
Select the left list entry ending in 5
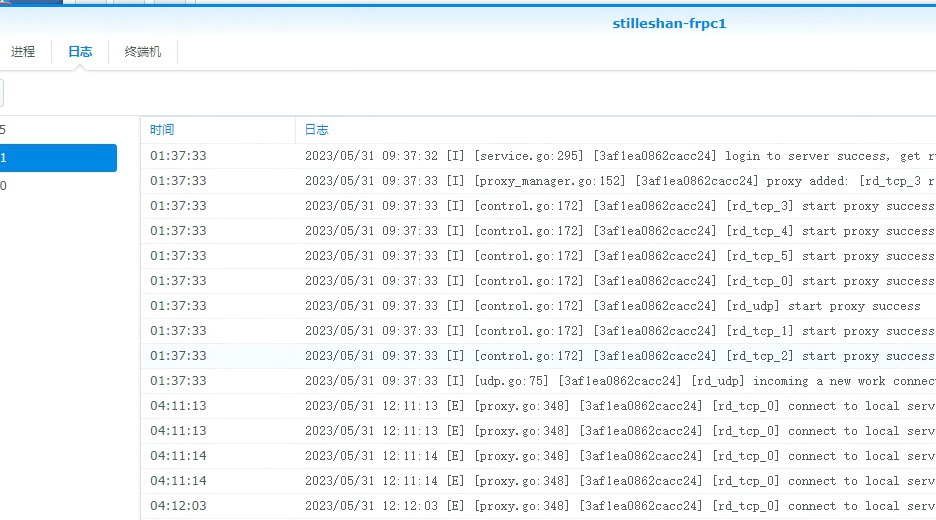click(57, 130)
